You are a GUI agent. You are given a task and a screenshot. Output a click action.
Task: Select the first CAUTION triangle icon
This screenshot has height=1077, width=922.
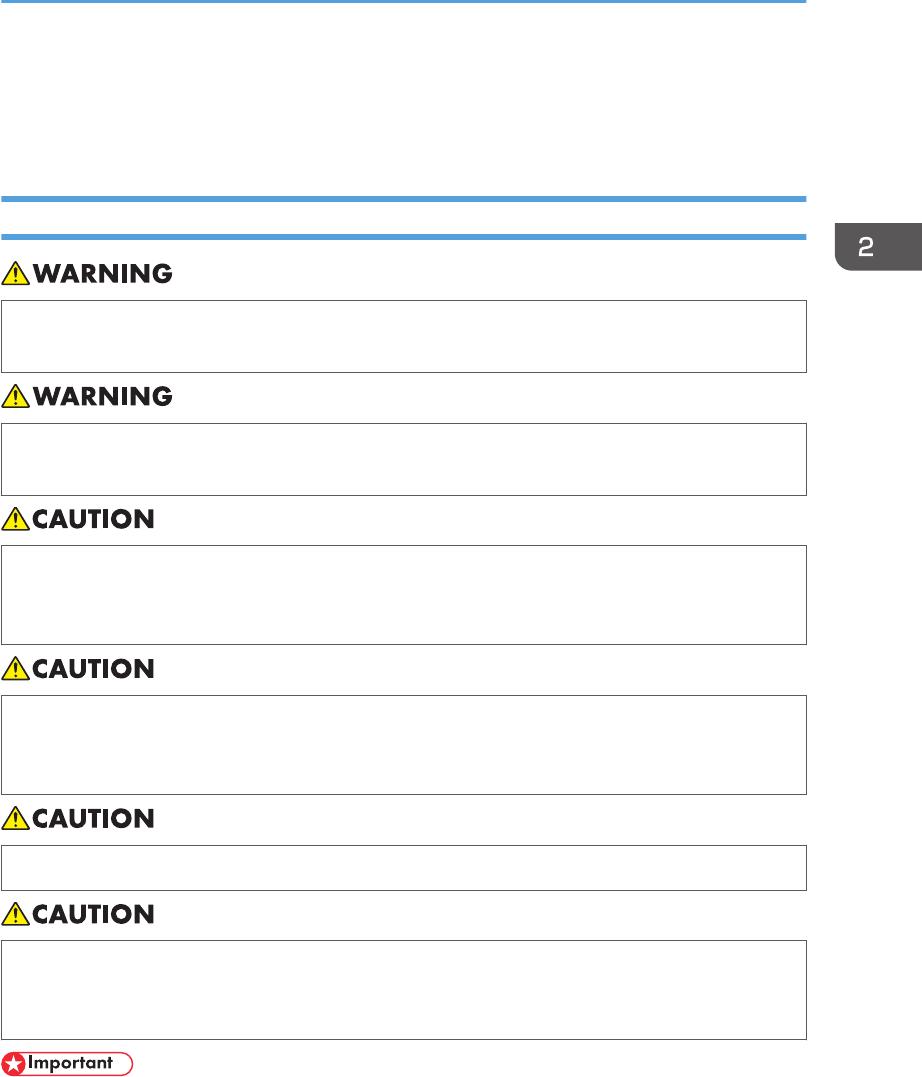pos(16,519)
